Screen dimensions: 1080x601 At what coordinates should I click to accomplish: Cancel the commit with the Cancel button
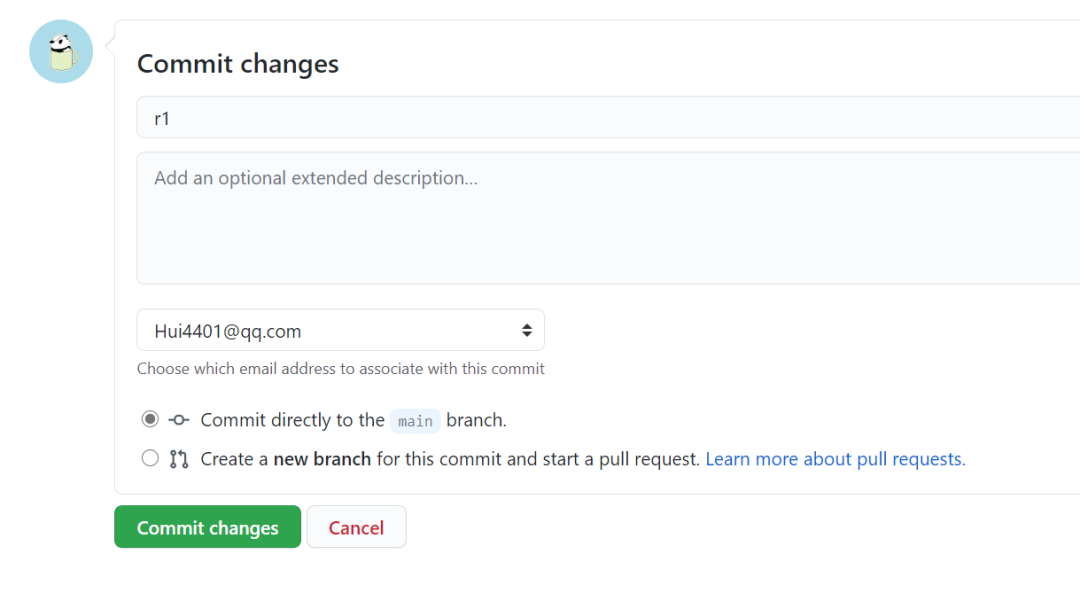pyautogui.click(x=356, y=527)
